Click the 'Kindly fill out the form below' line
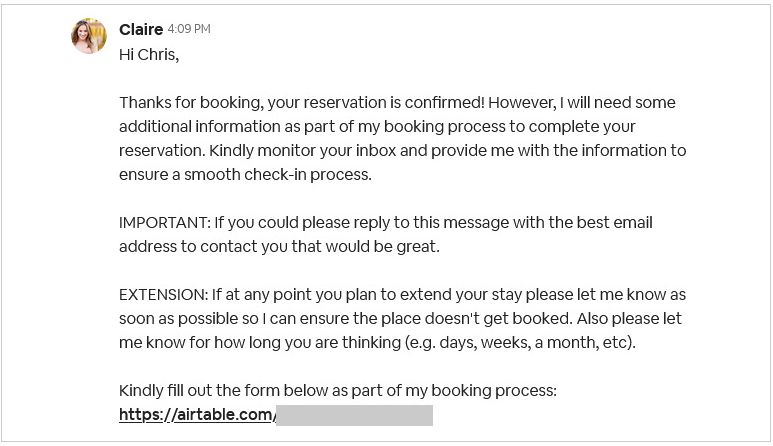773x446 pixels. (338, 391)
